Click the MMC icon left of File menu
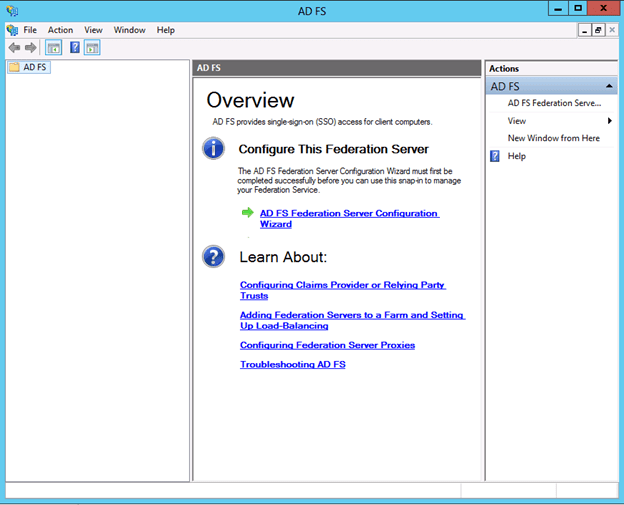This screenshot has height=505, width=624. (12, 30)
